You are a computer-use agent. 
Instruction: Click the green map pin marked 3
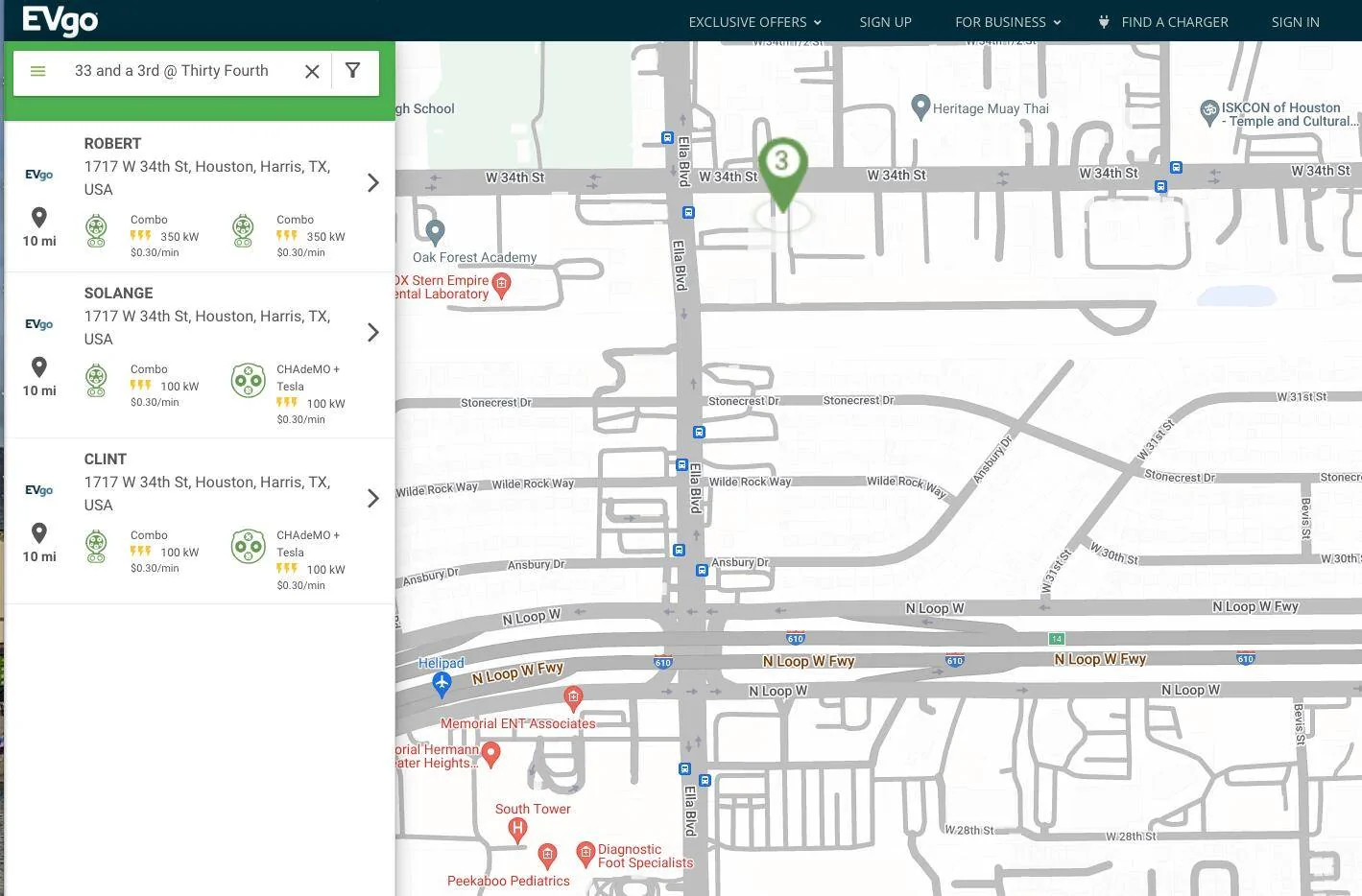782,174
